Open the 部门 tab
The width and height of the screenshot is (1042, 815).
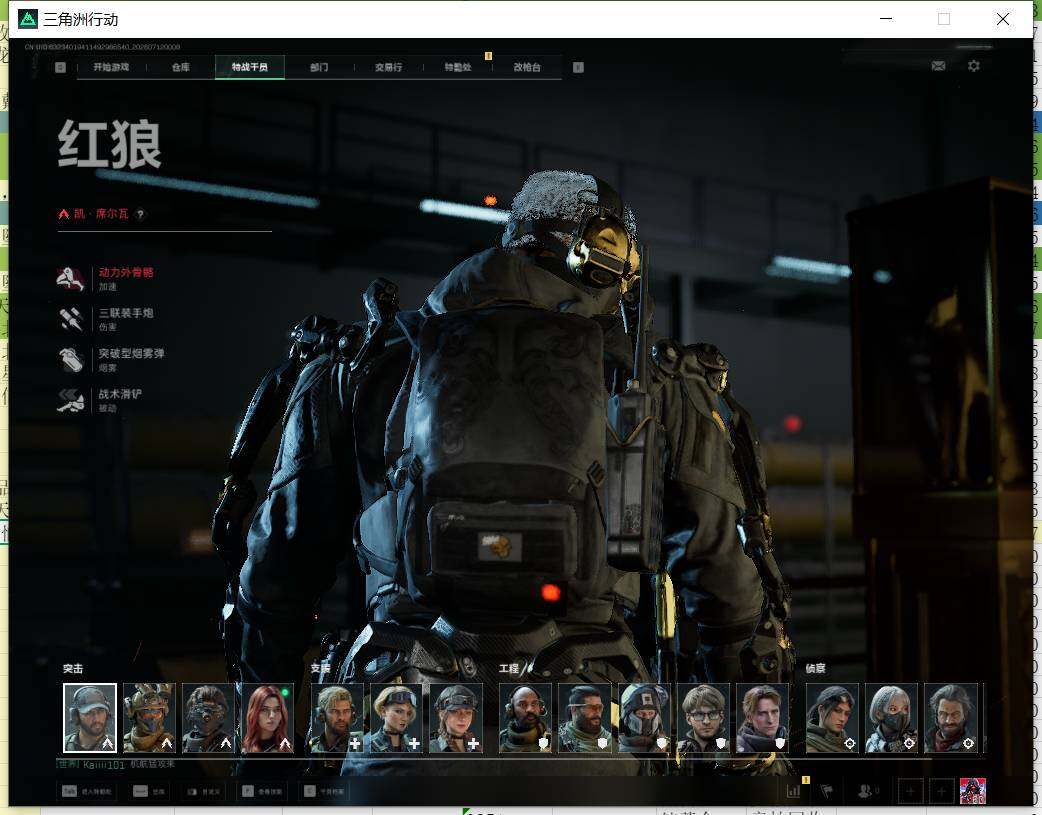coord(319,67)
